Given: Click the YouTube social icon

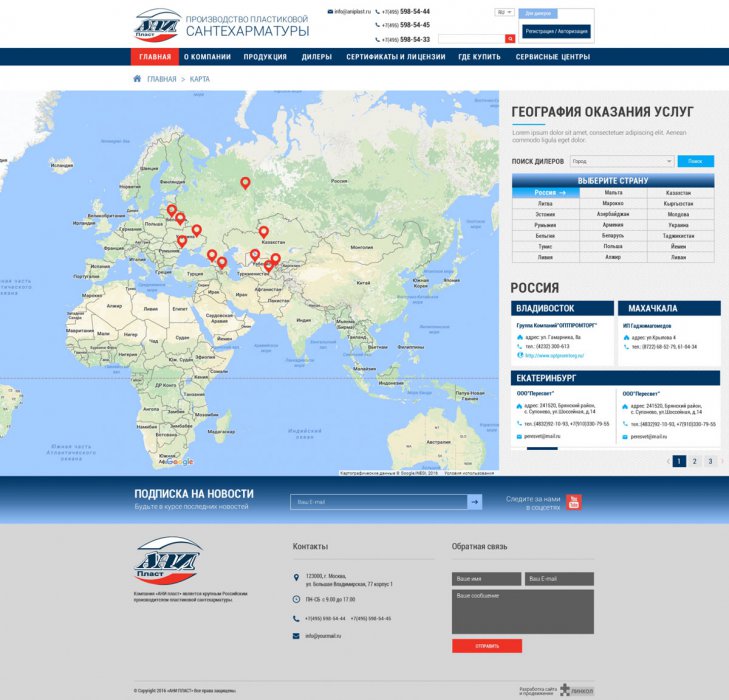Looking at the screenshot, I should (574, 501).
